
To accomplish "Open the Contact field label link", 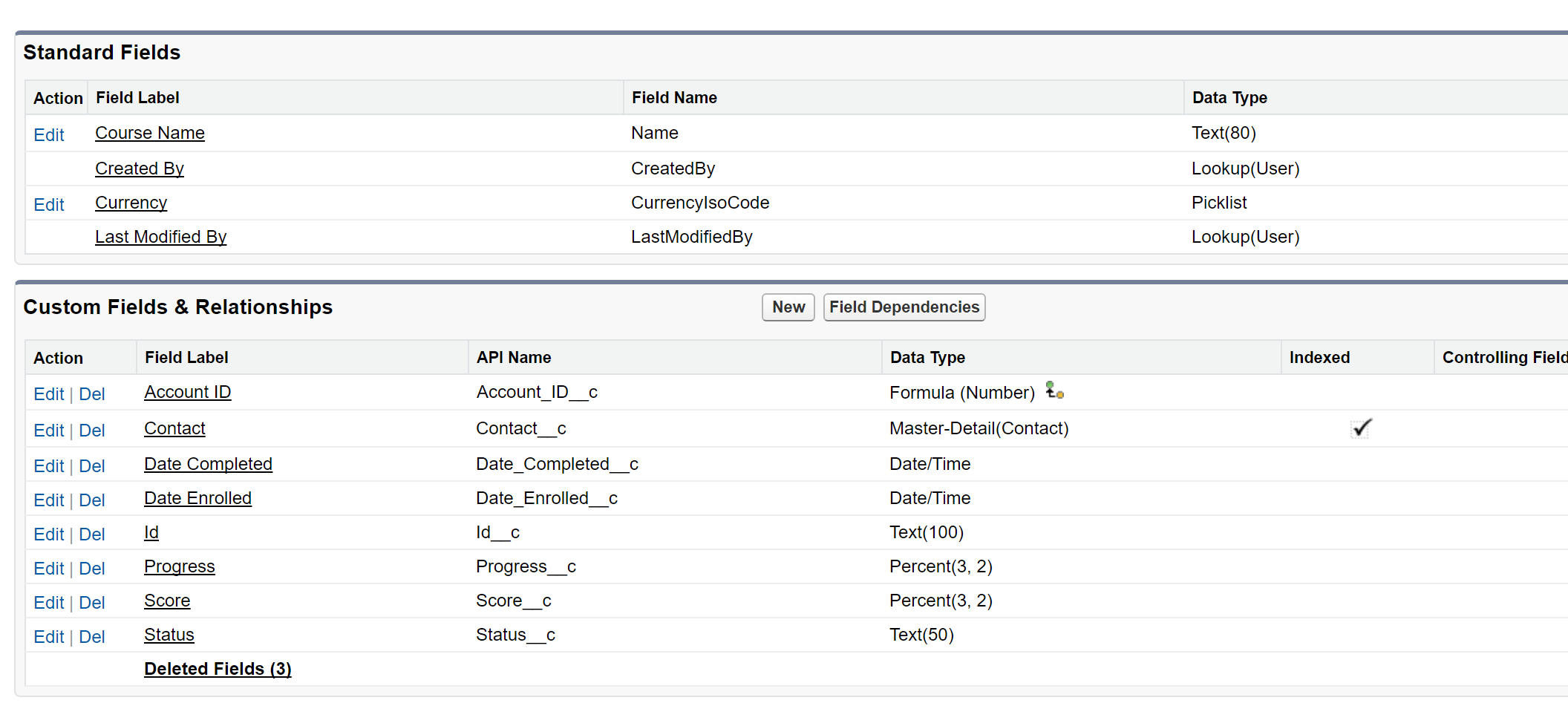I will 174,428.
